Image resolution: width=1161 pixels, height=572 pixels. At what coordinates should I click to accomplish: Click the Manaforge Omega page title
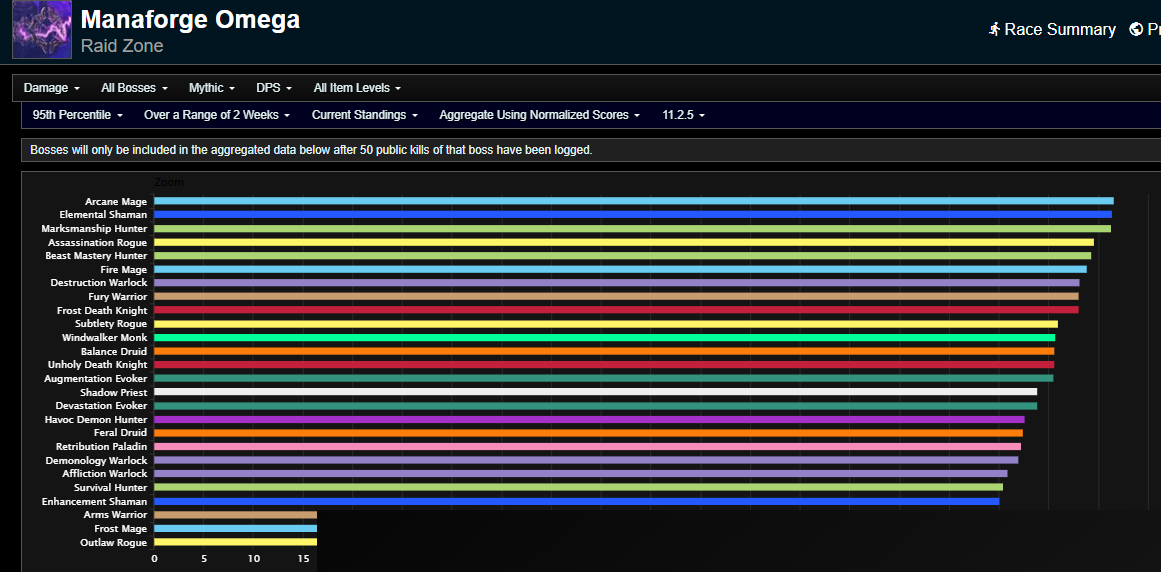pyautogui.click(x=190, y=20)
